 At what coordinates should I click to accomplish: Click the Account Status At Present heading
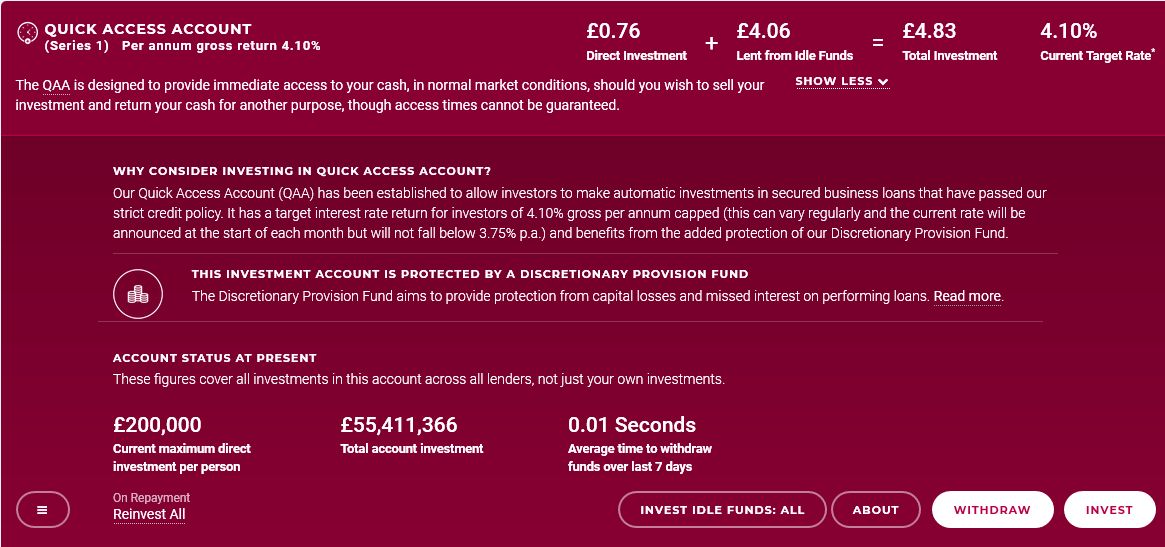coord(215,358)
